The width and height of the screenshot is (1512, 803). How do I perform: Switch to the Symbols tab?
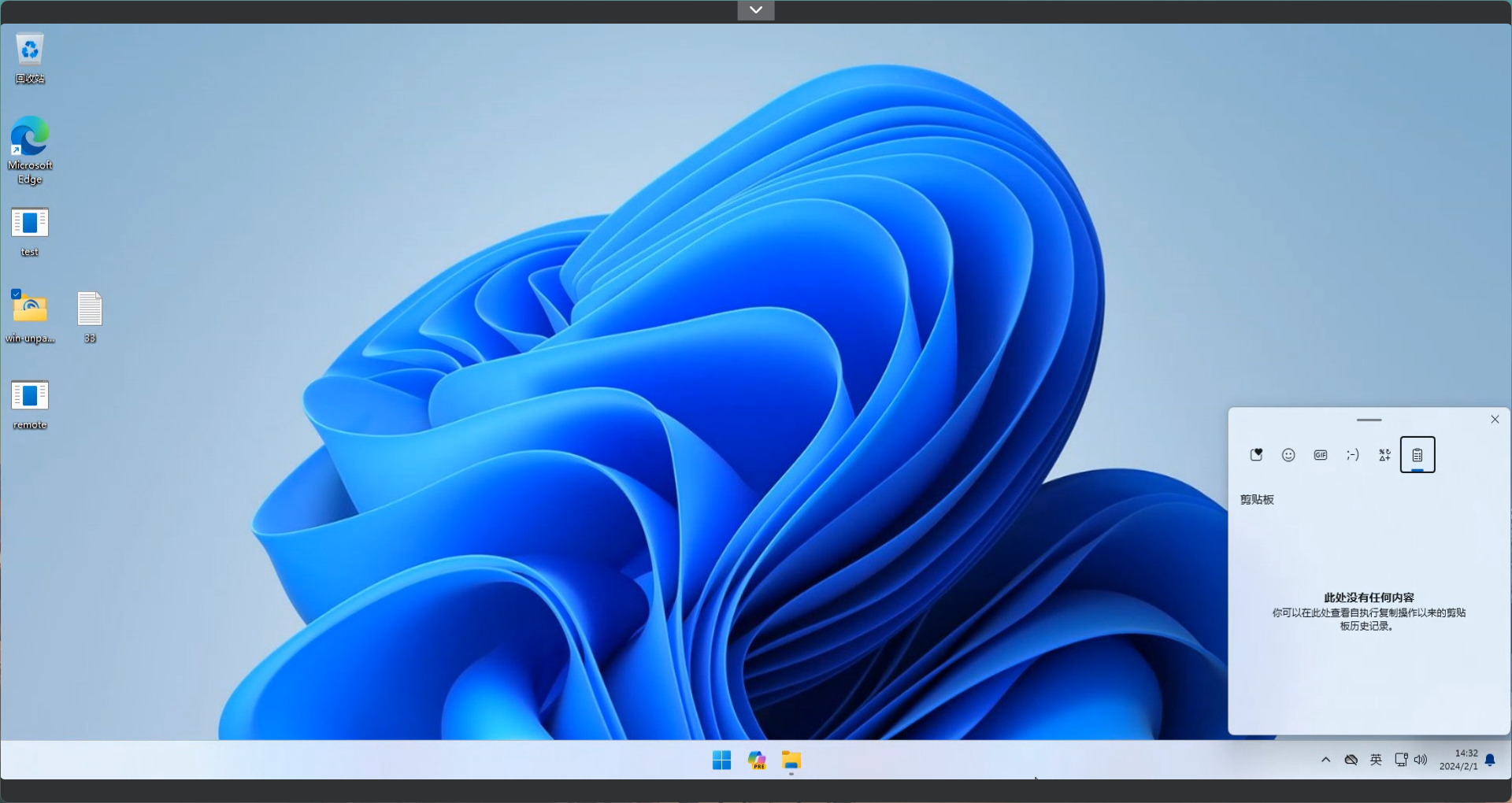pyautogui.click(x=1385, y=454)
